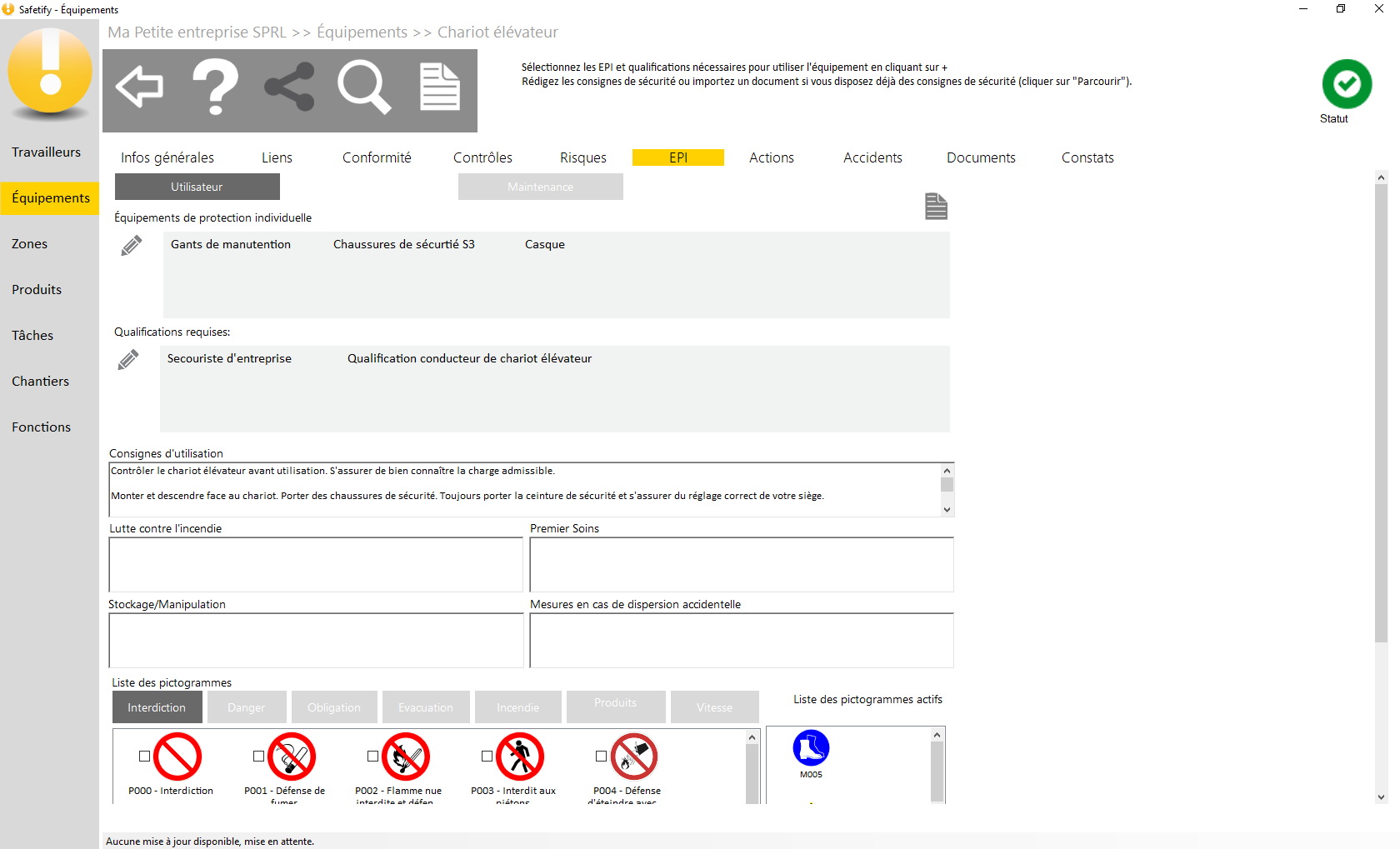Show Interdiction pictogram category

coord(157,707)
